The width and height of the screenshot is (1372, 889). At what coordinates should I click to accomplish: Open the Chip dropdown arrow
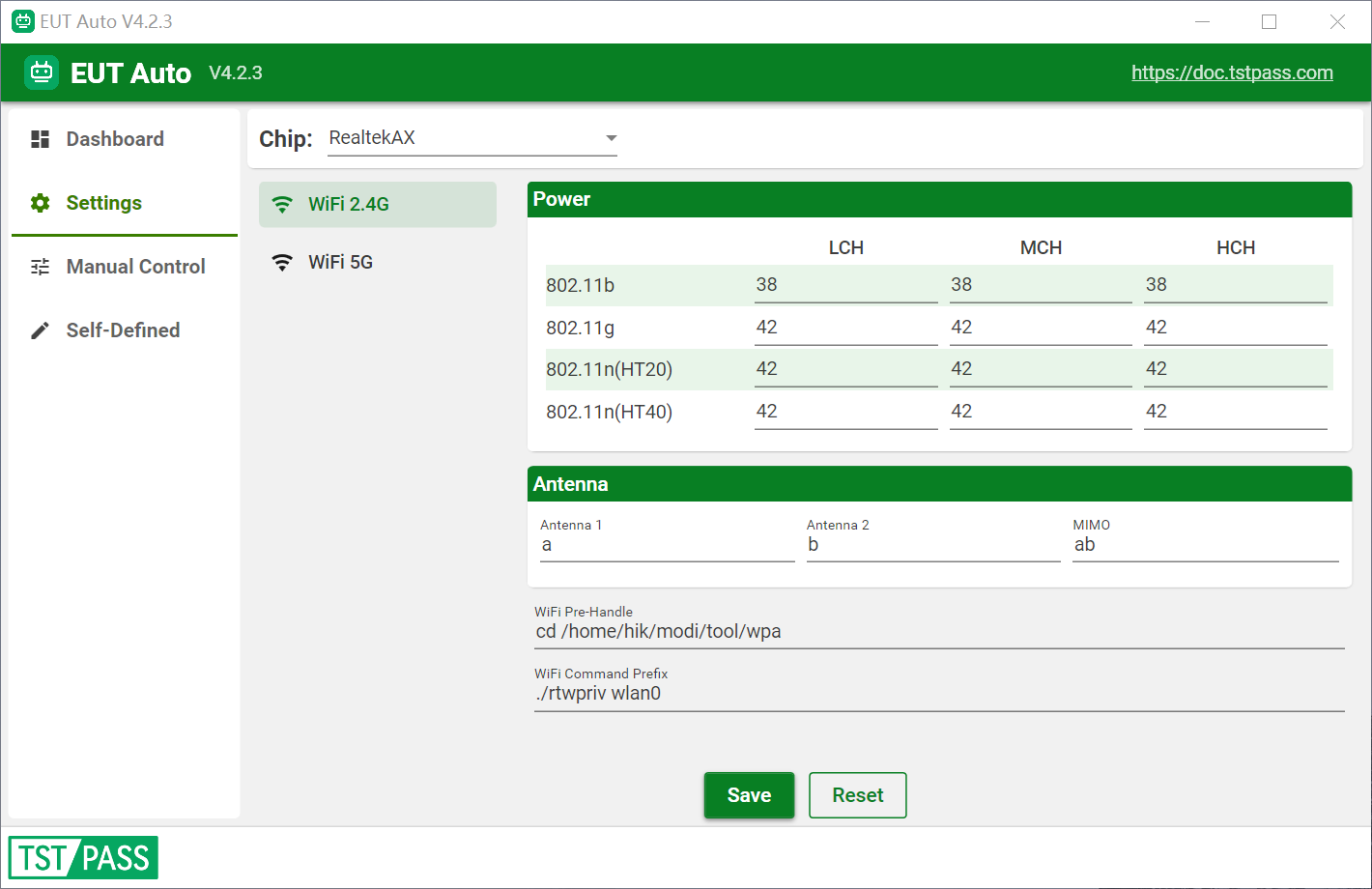tap(611, 138)
